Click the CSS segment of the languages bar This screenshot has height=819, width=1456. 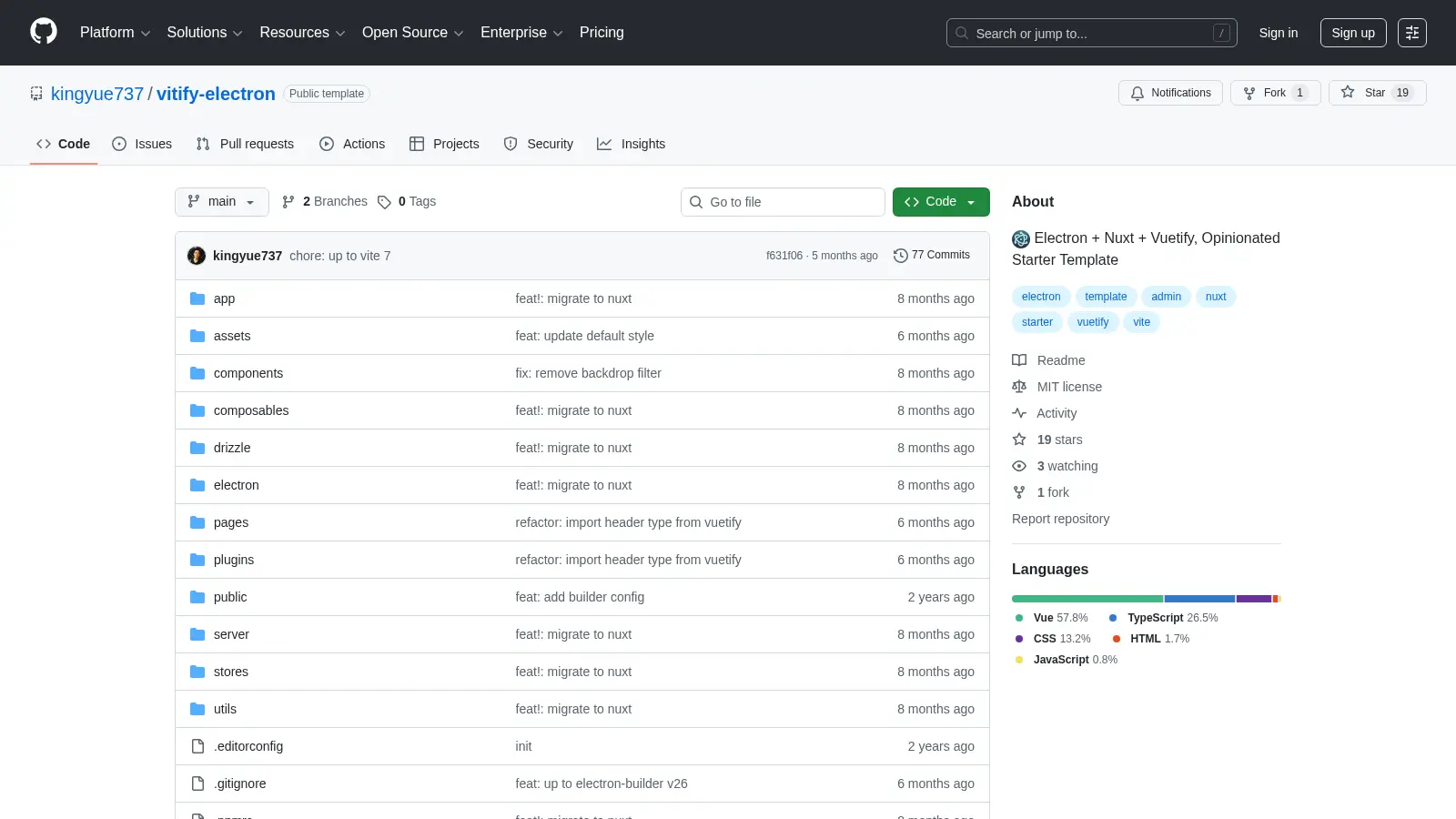click(x=1254, y=599)
